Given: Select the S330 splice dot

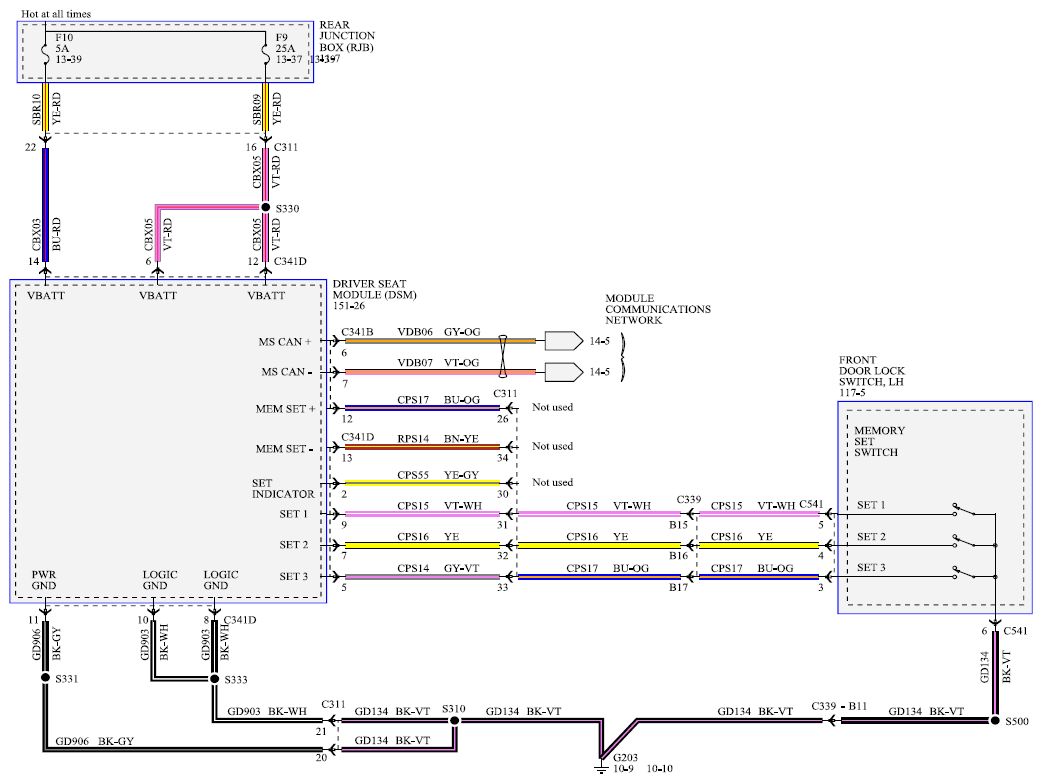Looking at the screenshot, I should 266,207.
